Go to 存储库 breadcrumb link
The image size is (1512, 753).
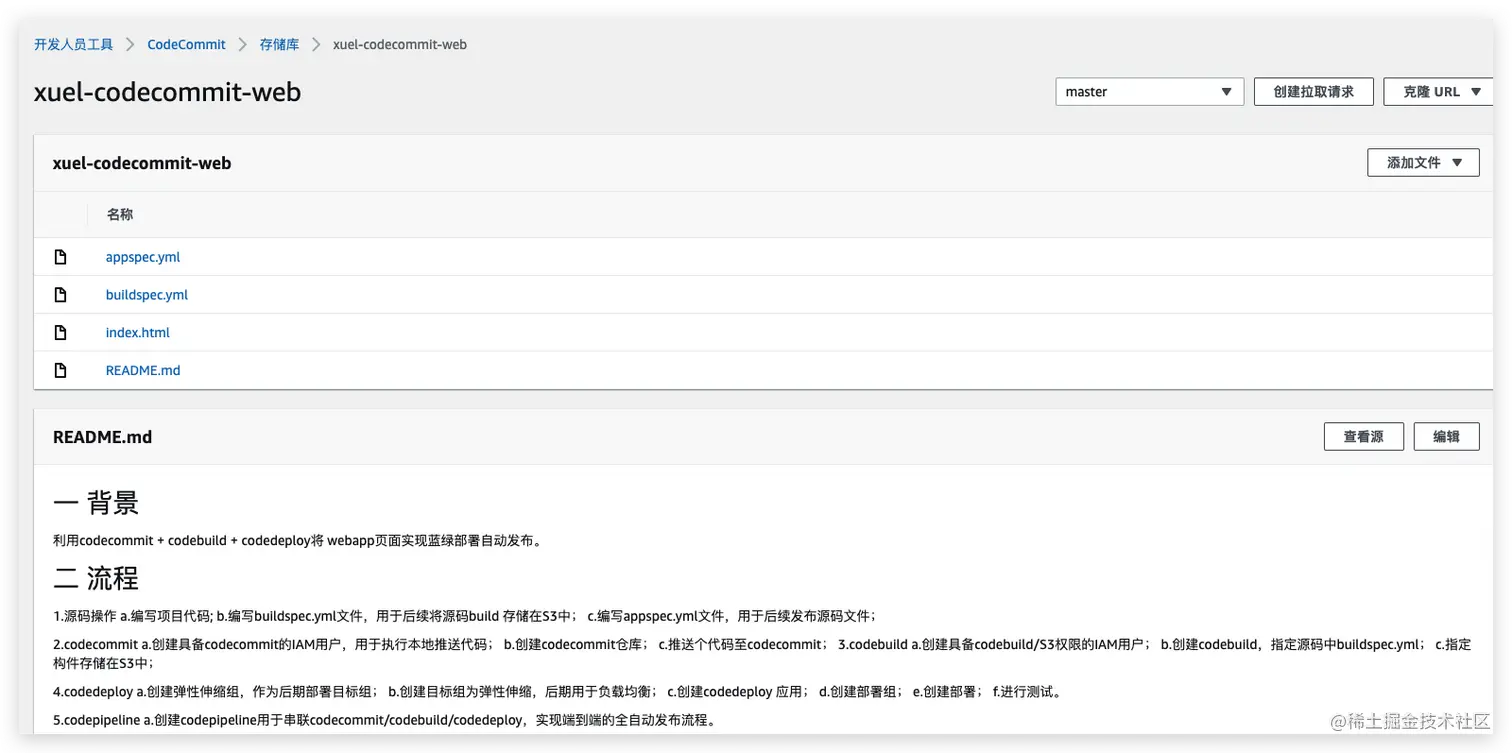(279, 45)
